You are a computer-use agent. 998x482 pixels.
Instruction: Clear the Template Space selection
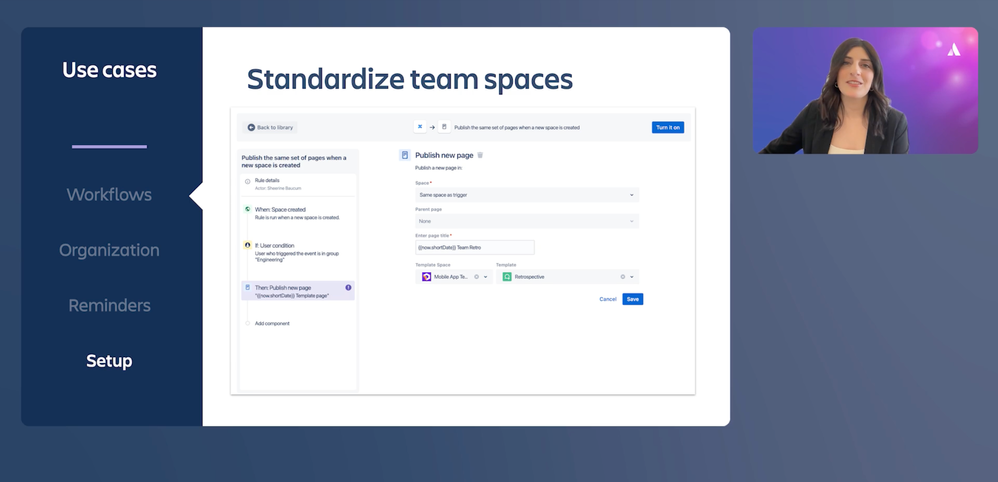(x=476, y=277)
